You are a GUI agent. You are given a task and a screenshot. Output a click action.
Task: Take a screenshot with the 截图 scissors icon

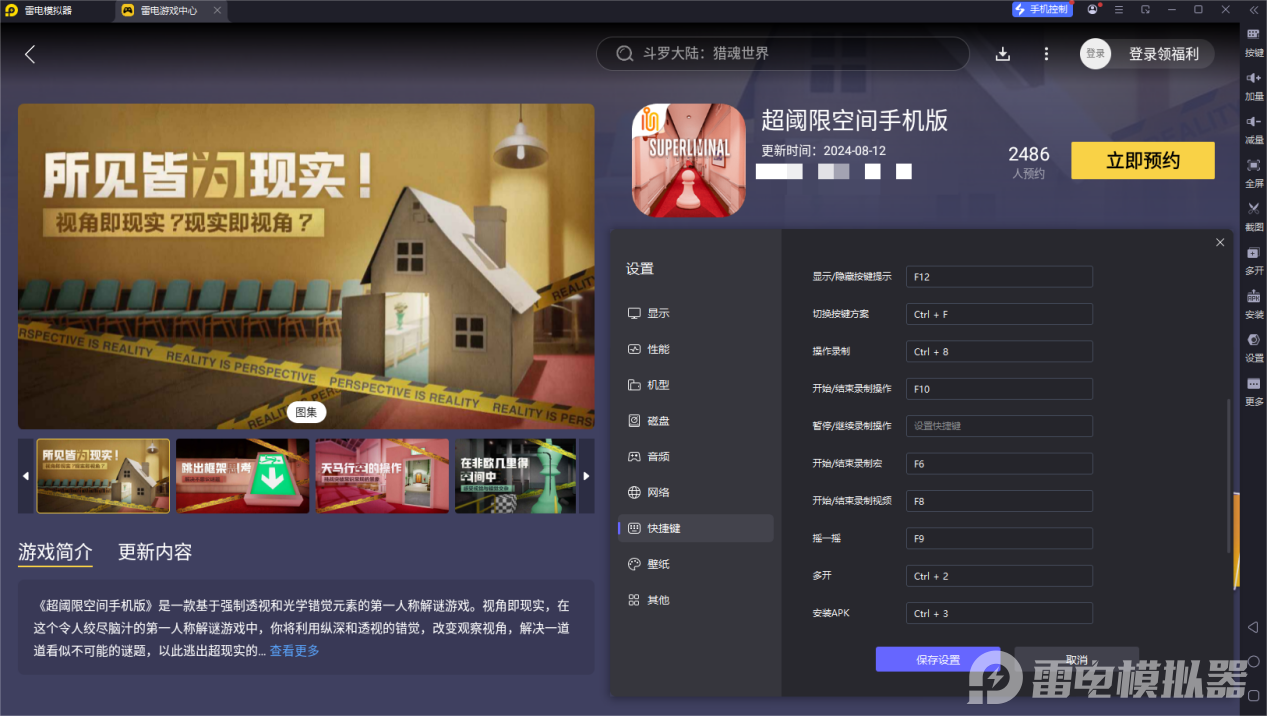(1253, 208)
